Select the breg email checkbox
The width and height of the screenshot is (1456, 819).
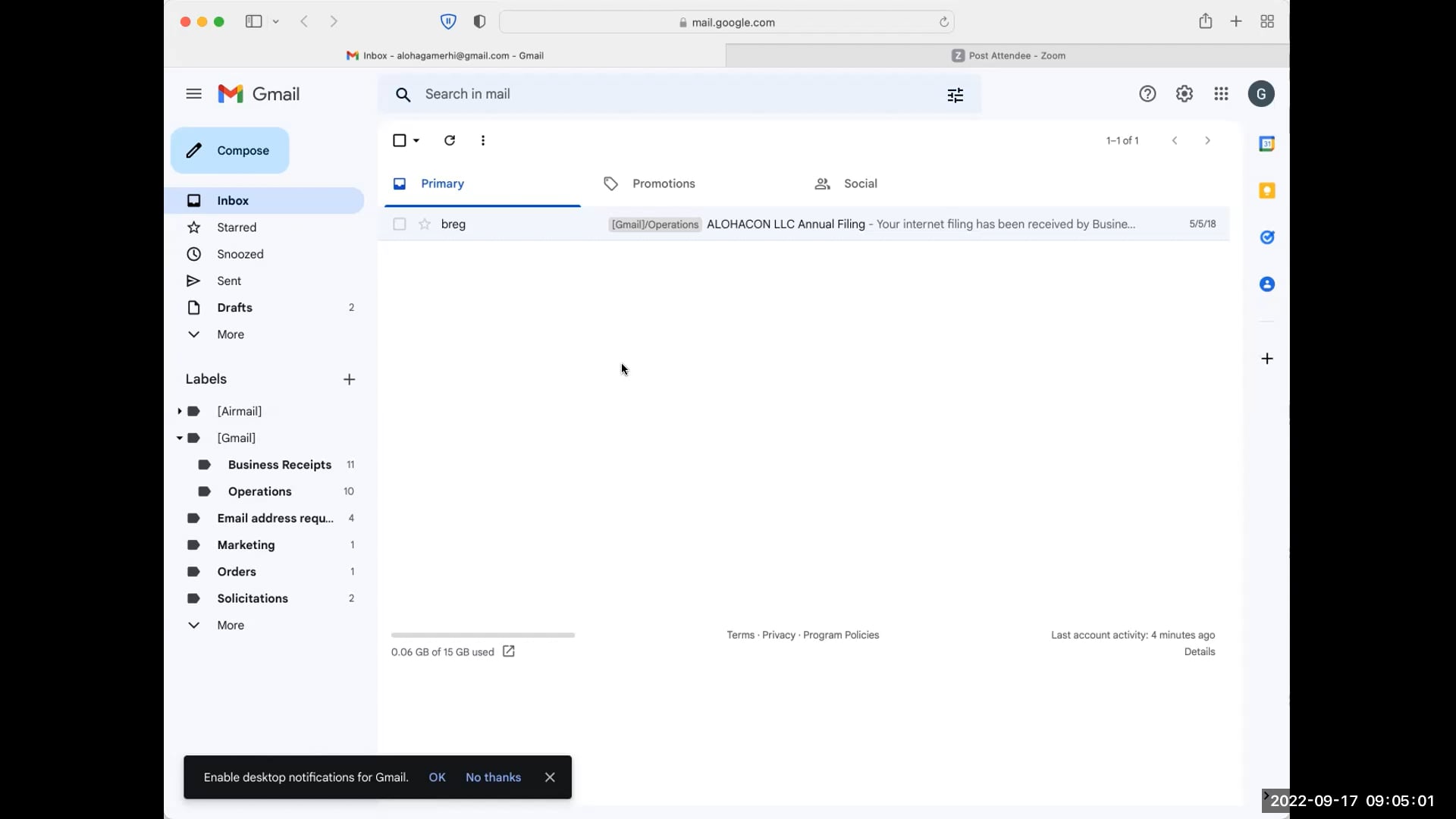pyautogui.click(x=400, y=224)
